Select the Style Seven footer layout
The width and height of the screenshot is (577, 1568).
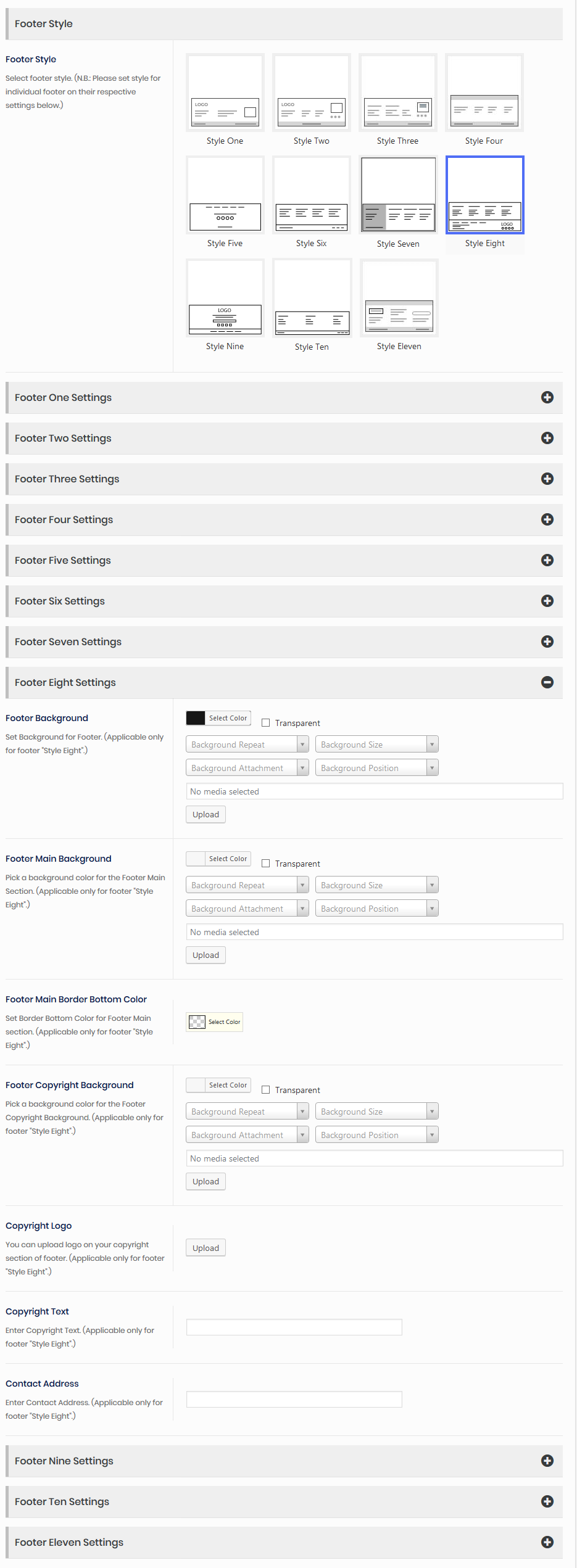[398, 195]
